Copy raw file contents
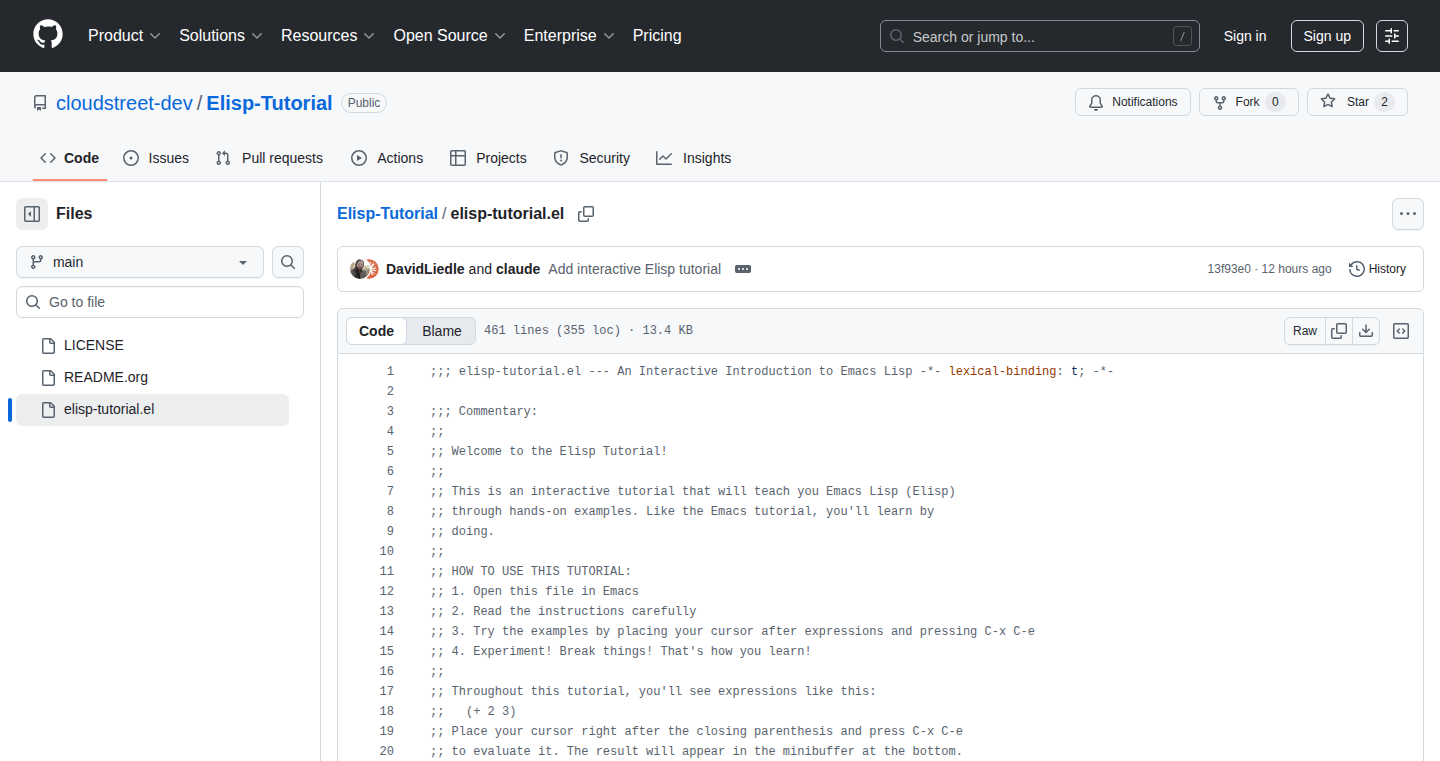Viewport: 1440px width, 761px height. [1340, 331]
